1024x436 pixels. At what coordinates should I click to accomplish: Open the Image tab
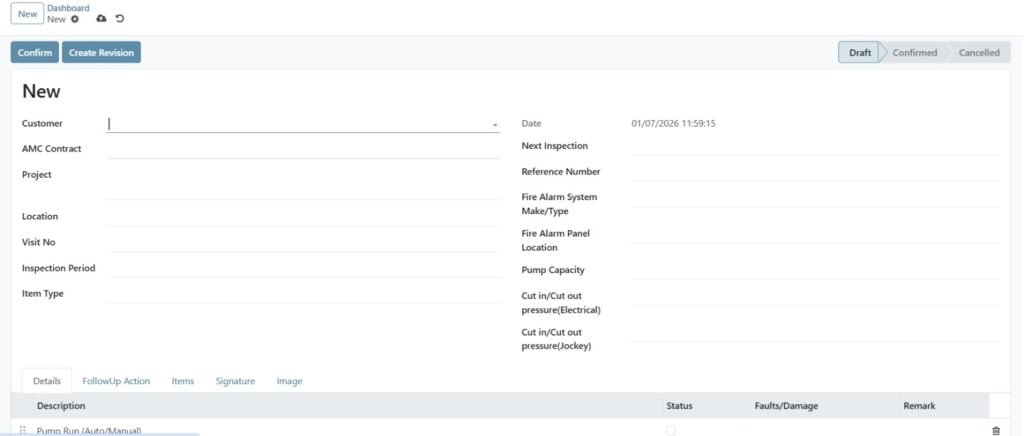289,381
